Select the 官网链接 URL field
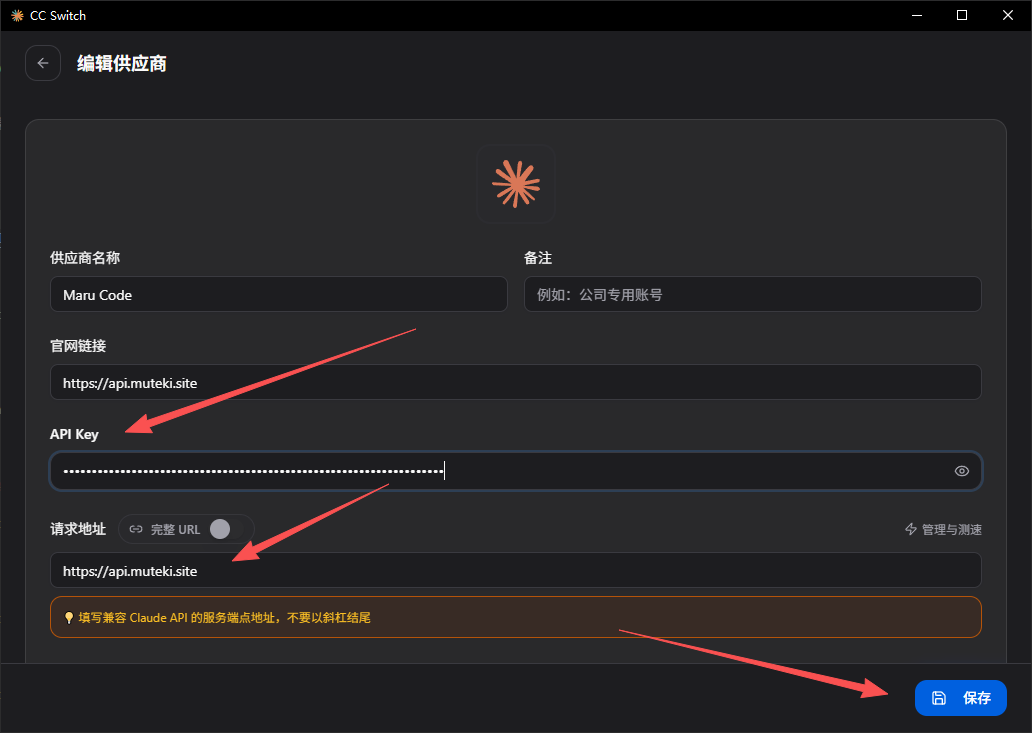The height and width of the screenshot is (733, 1032). point(515,382)
